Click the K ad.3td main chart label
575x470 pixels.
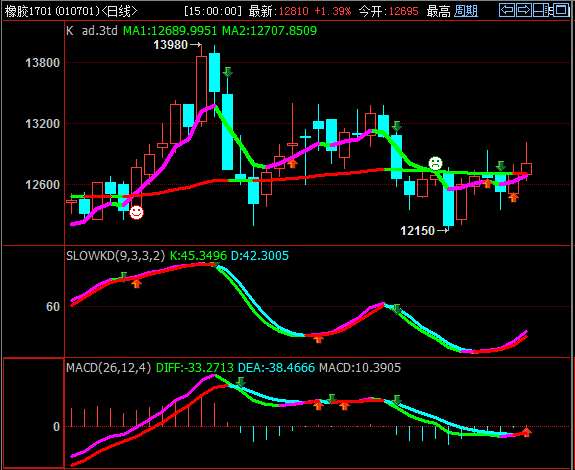92,30
